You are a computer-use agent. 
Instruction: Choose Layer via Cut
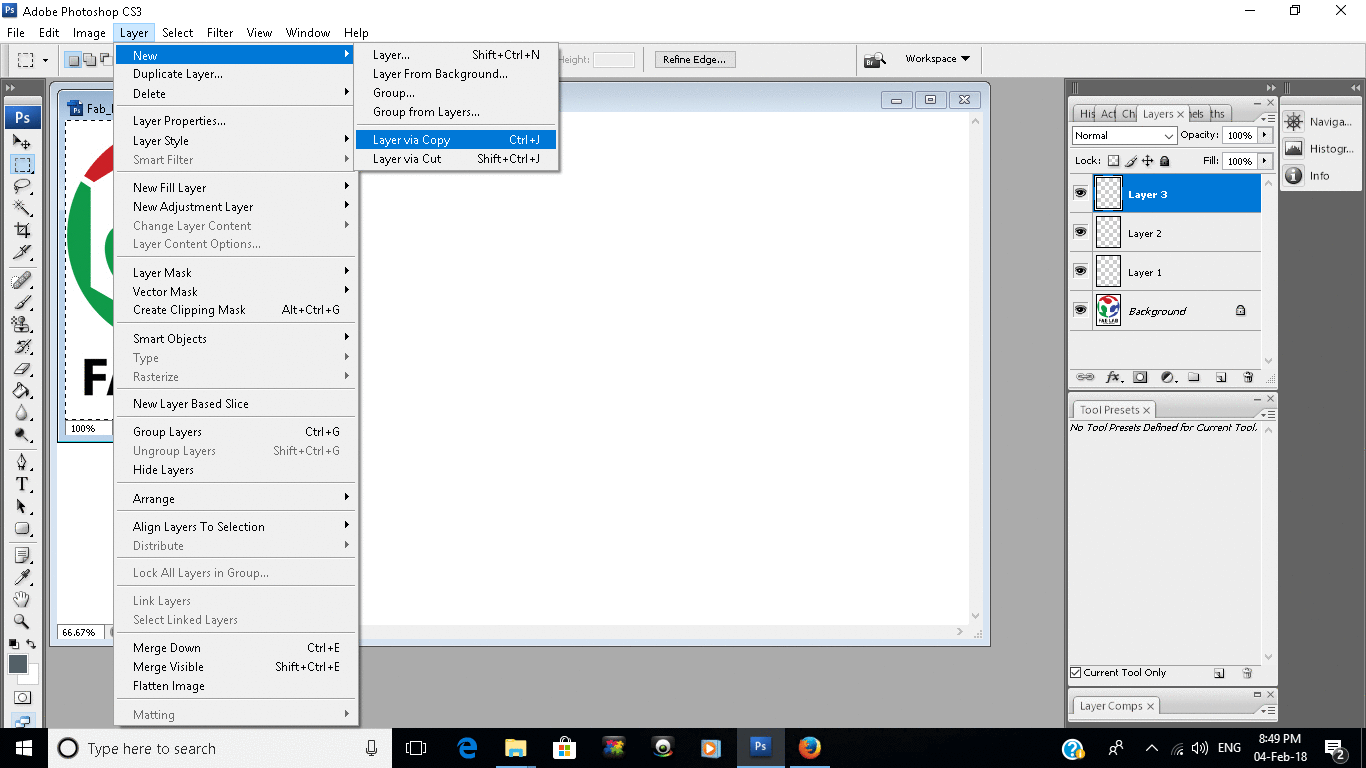[x=456, y=159]
